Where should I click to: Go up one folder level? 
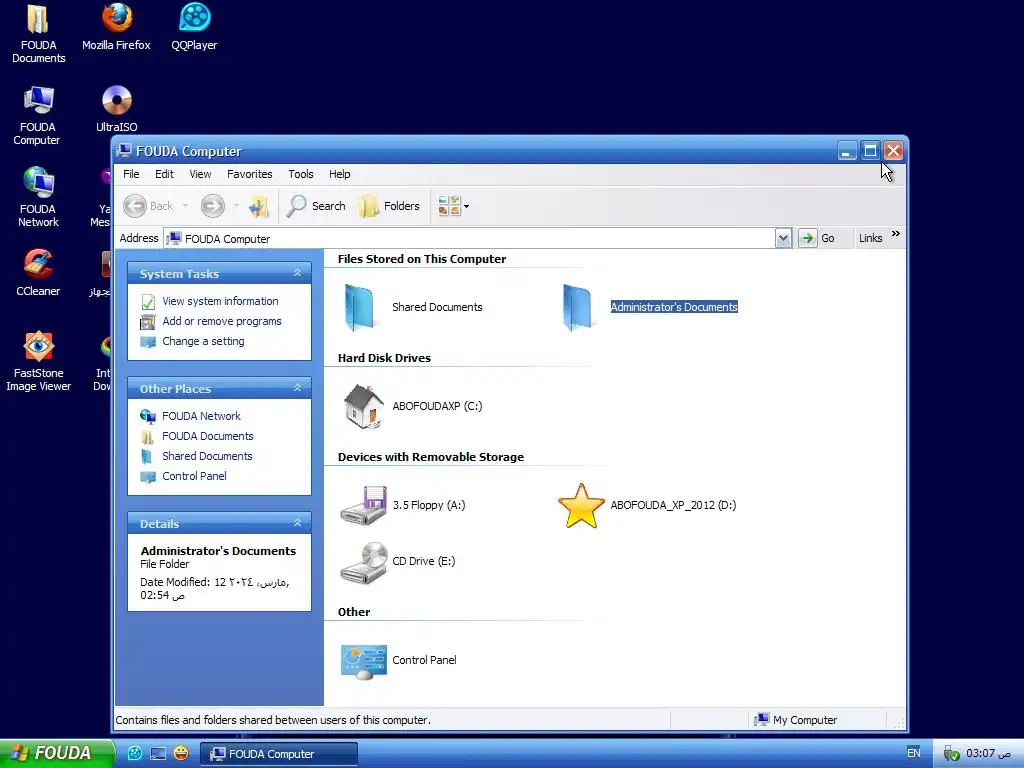[x=259, y=206]
